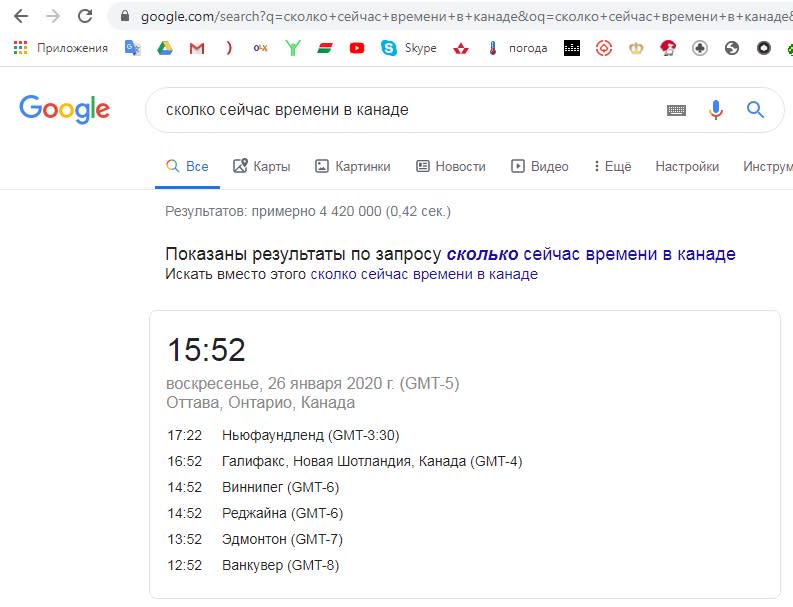The image size is (793, 607).
Task: Start voice search with microphone icon
Action: [x=716, y=109]
